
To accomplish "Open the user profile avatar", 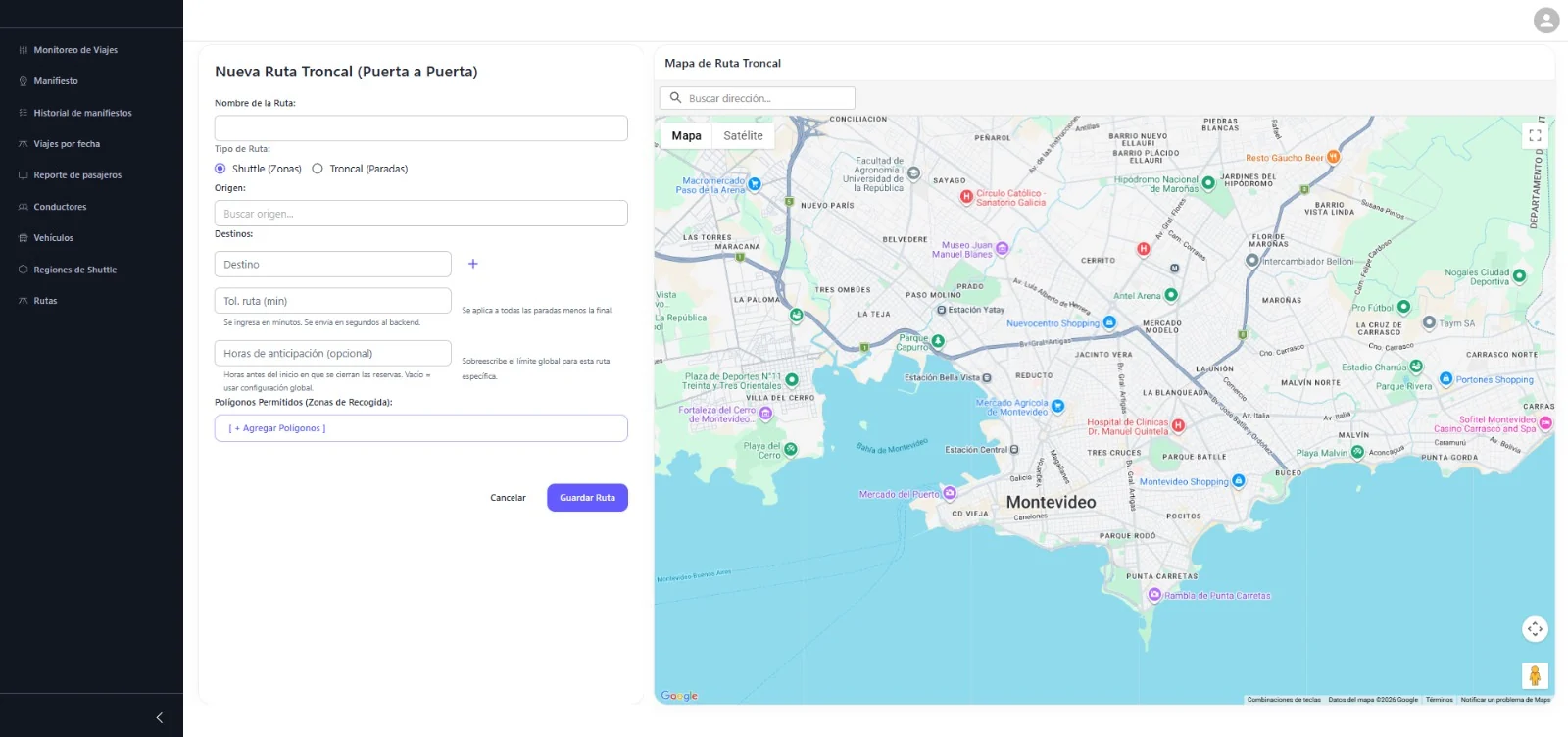I will [1546, 20].
